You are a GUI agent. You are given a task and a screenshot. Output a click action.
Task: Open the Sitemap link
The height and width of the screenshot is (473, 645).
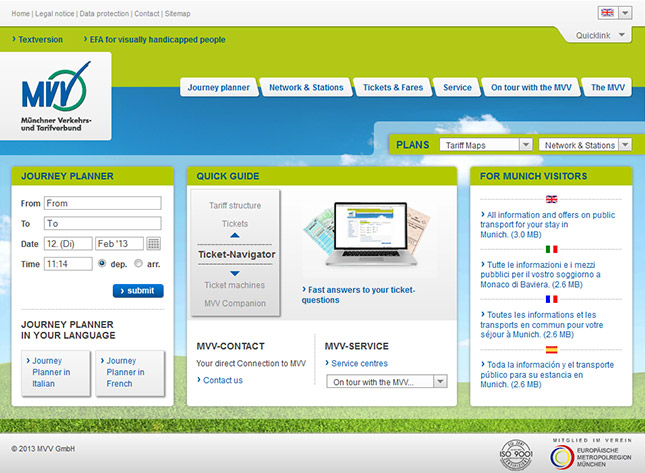click(177, 14)
